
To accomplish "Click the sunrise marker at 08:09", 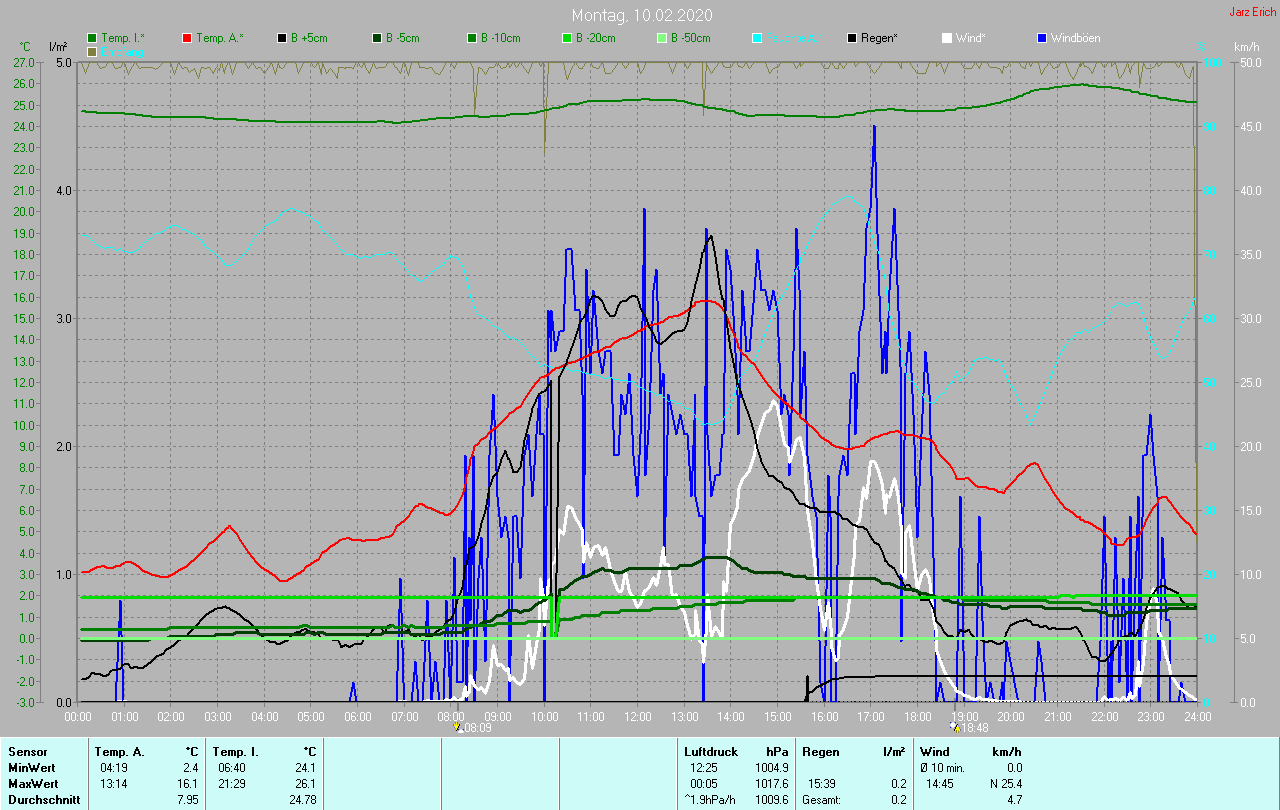I will [459, 728].
